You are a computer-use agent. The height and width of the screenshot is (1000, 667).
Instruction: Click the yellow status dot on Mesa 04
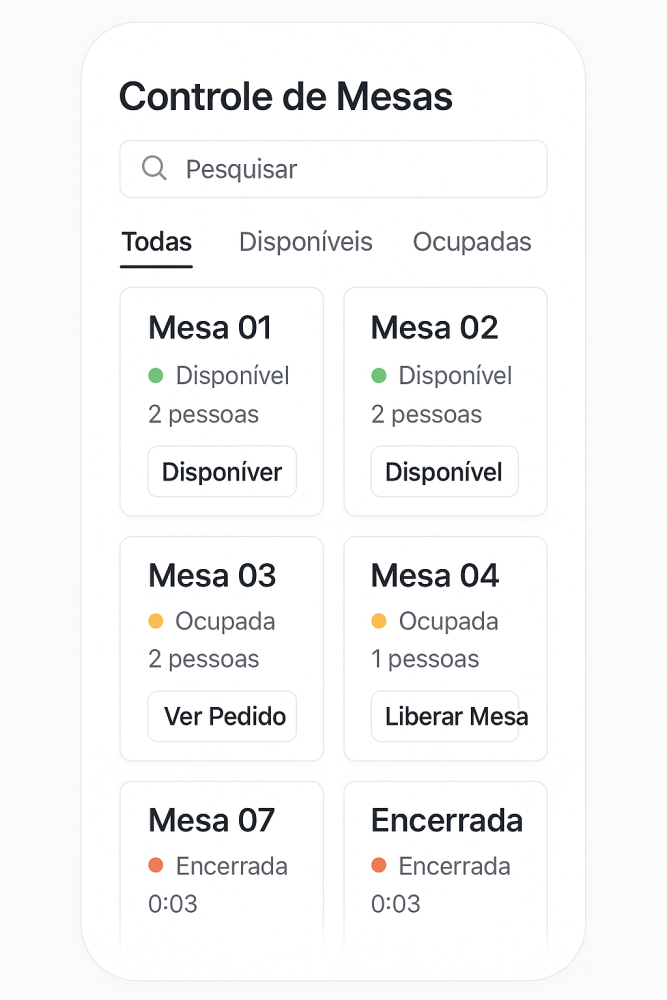(x=379, y=621)
